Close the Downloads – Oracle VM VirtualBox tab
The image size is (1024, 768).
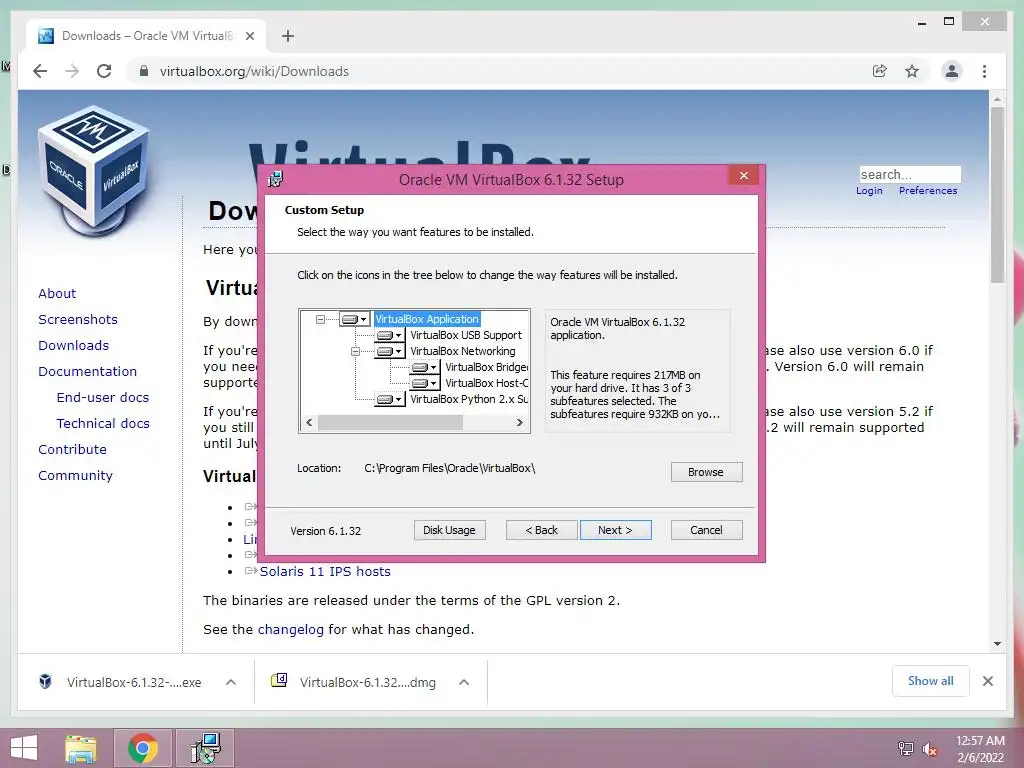coord(249,36)
